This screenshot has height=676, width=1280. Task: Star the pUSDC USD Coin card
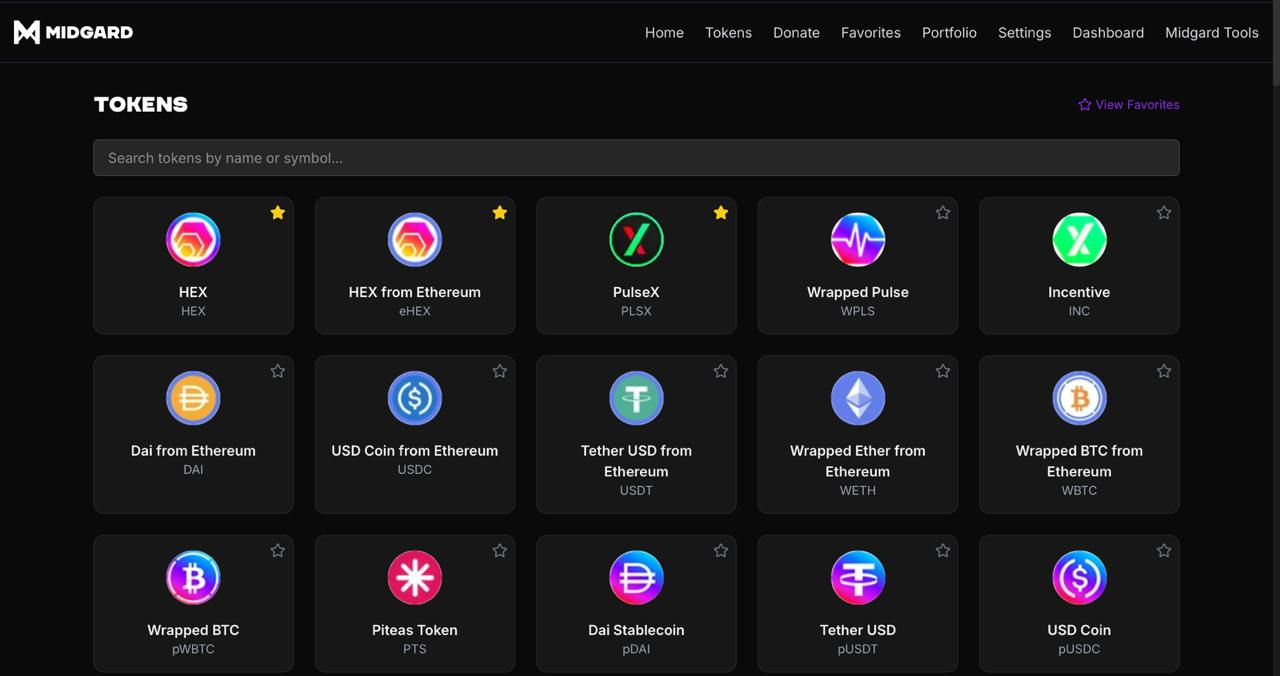[1164, 551]
